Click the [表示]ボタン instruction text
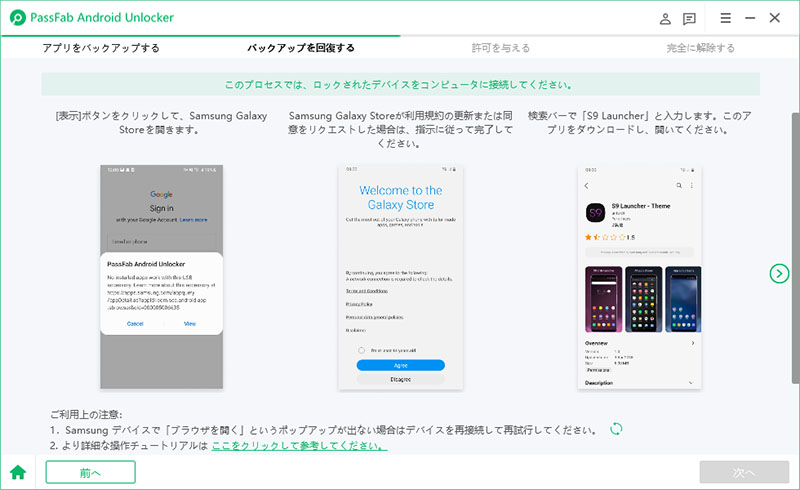The width and height of the screenshot is (800, 490). [161, 122]
